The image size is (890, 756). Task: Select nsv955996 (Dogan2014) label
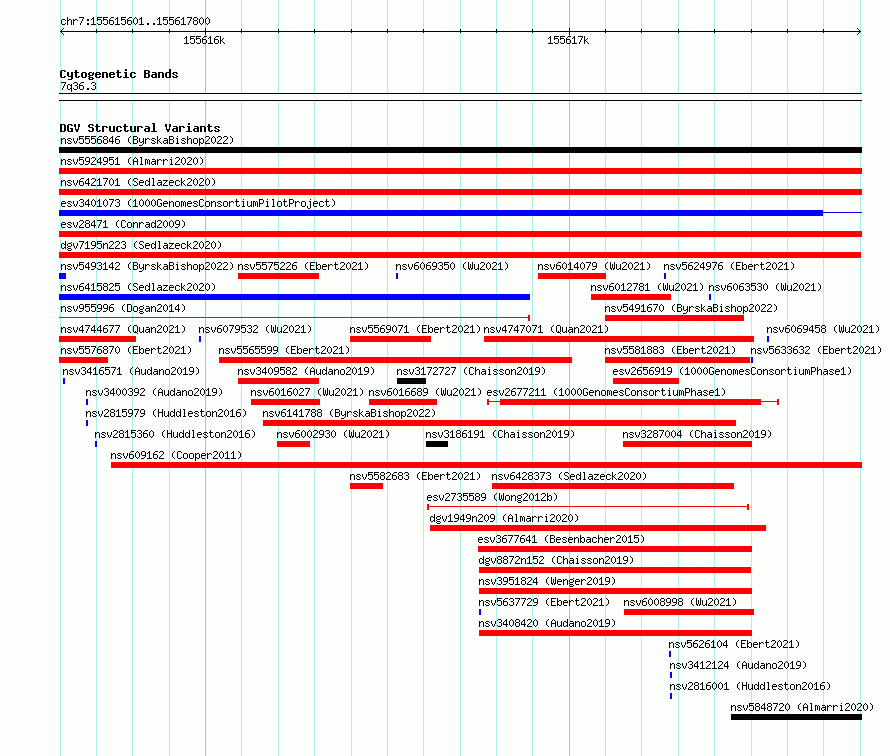point(123,308)
